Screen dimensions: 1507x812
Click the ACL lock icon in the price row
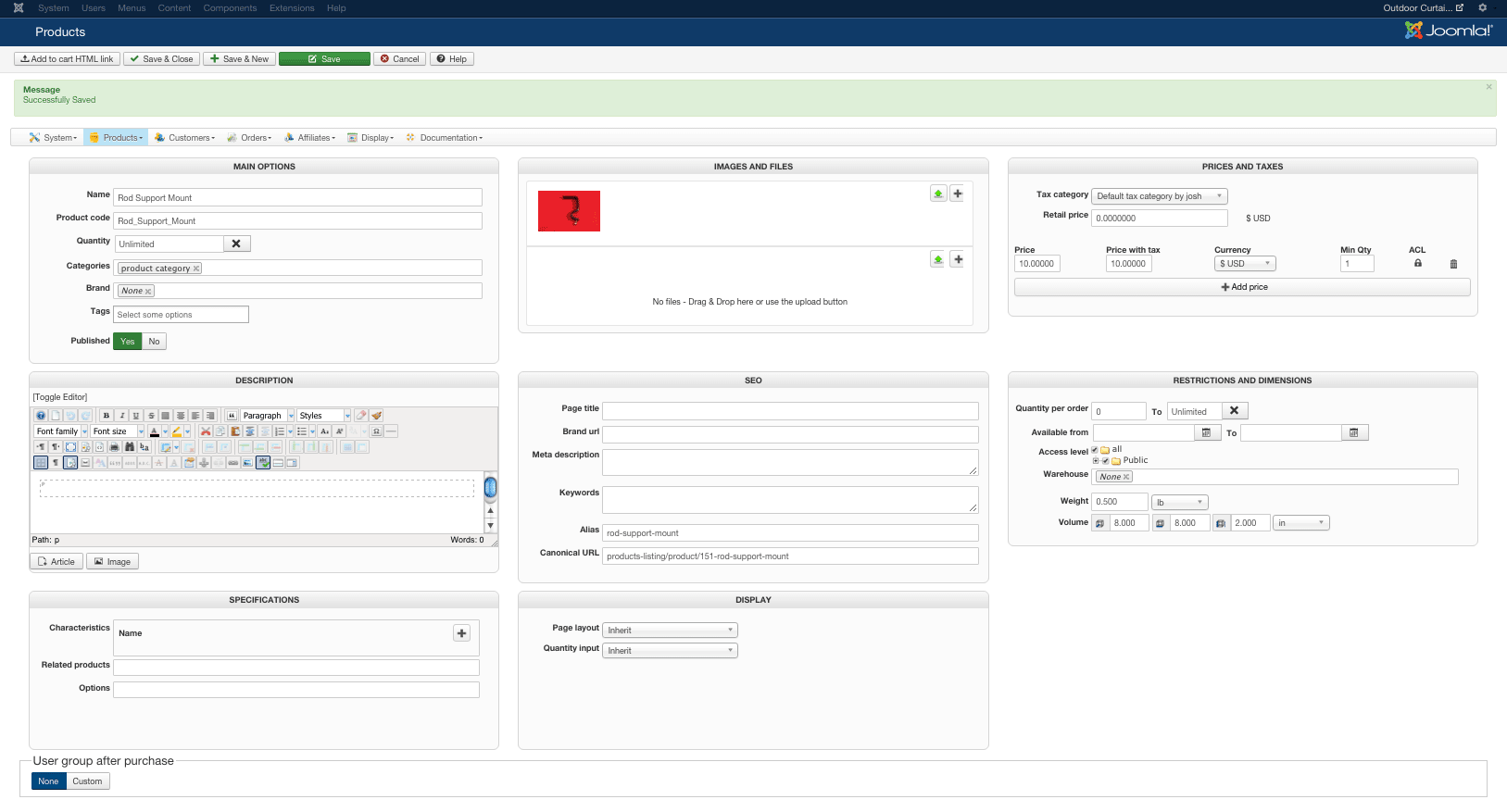1417,264
